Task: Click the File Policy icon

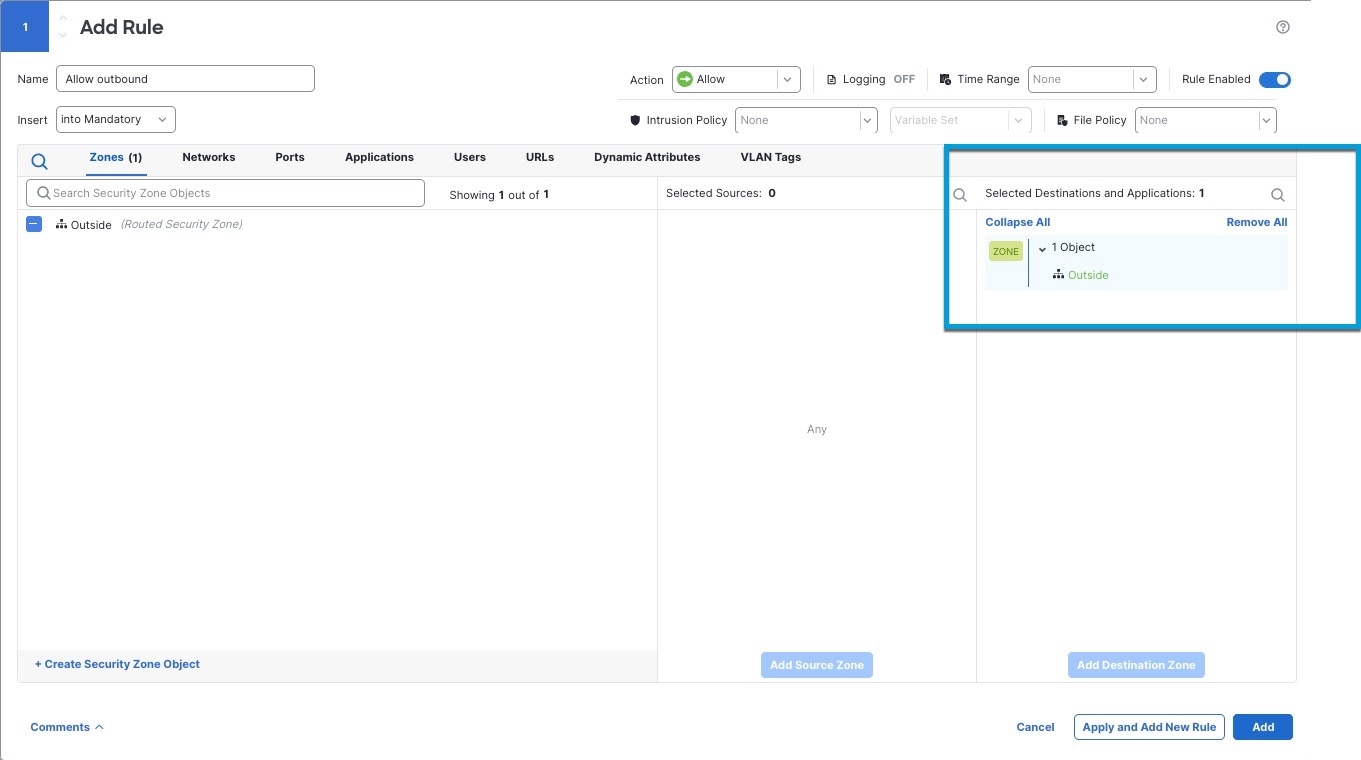Action: (1062, 120)
